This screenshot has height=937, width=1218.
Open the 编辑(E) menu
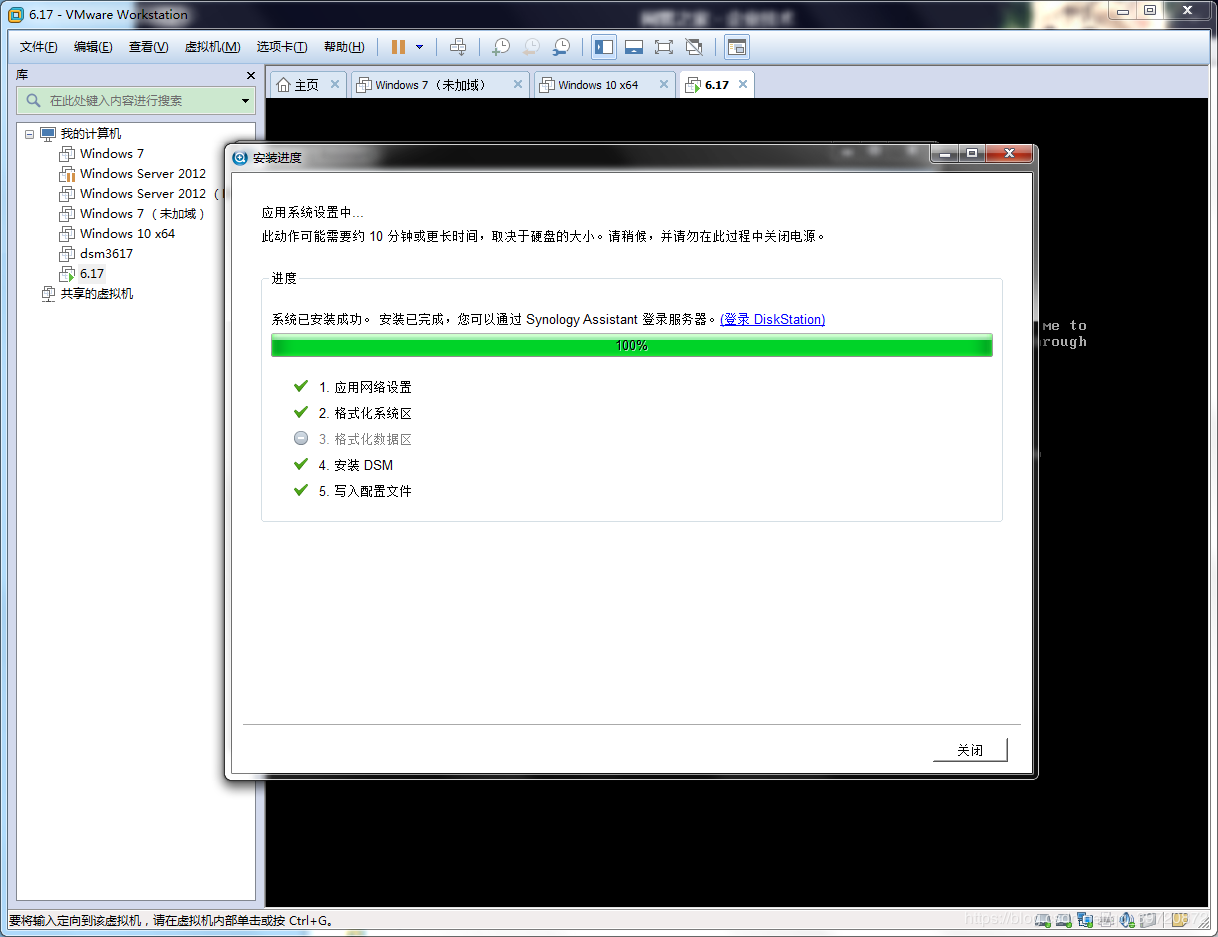tap(93, 47)
